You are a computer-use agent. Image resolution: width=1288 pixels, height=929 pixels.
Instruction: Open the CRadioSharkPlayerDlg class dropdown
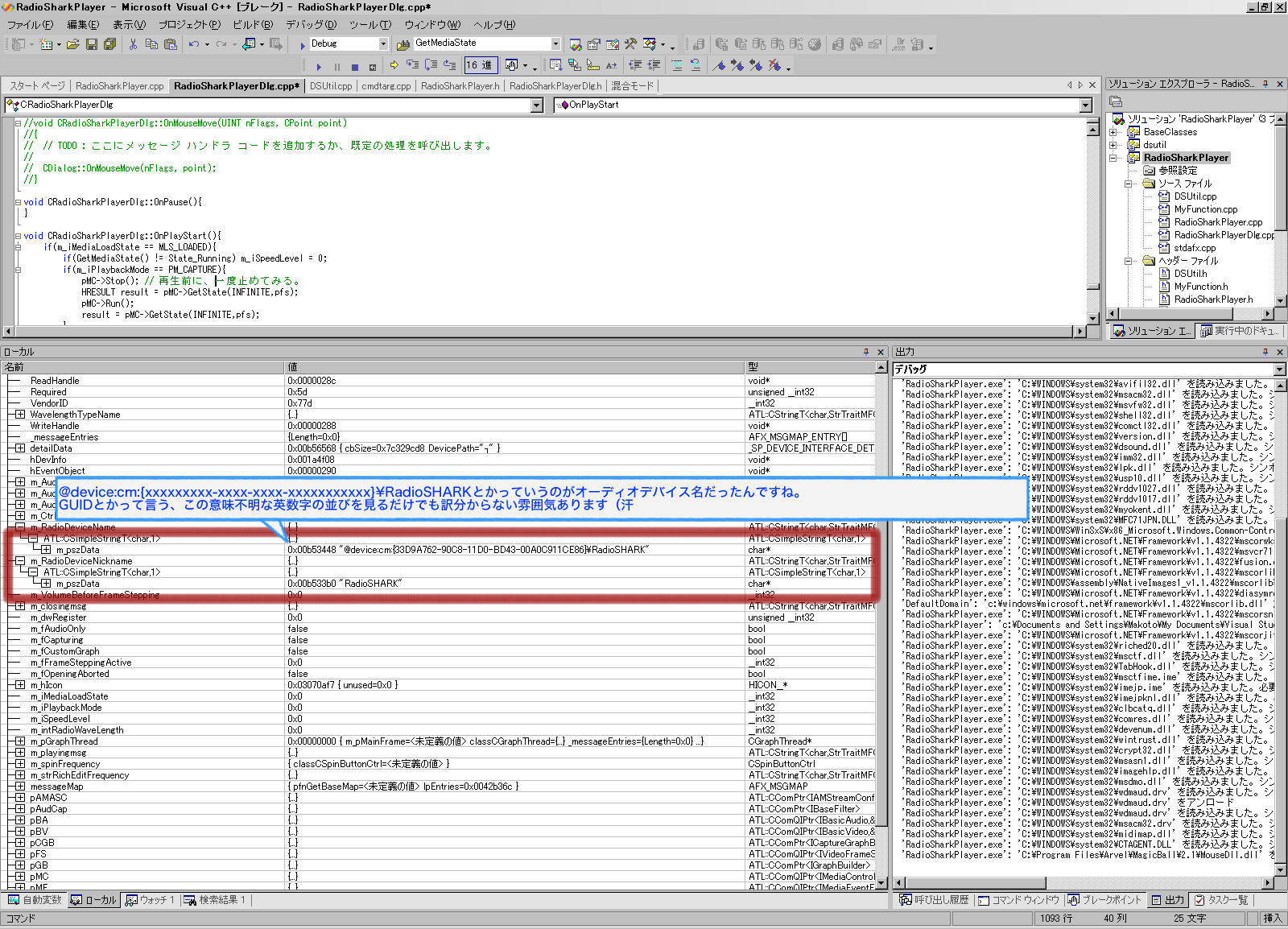[537, 105]
